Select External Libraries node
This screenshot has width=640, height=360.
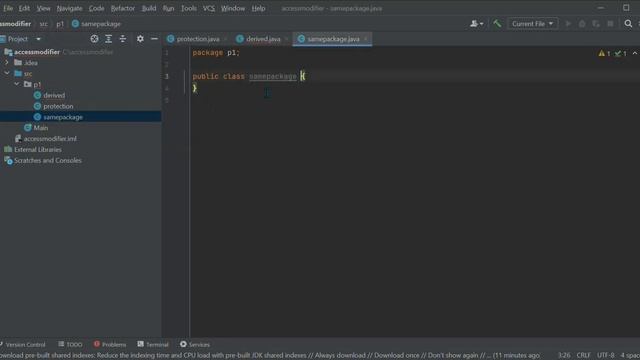[38, 150]
